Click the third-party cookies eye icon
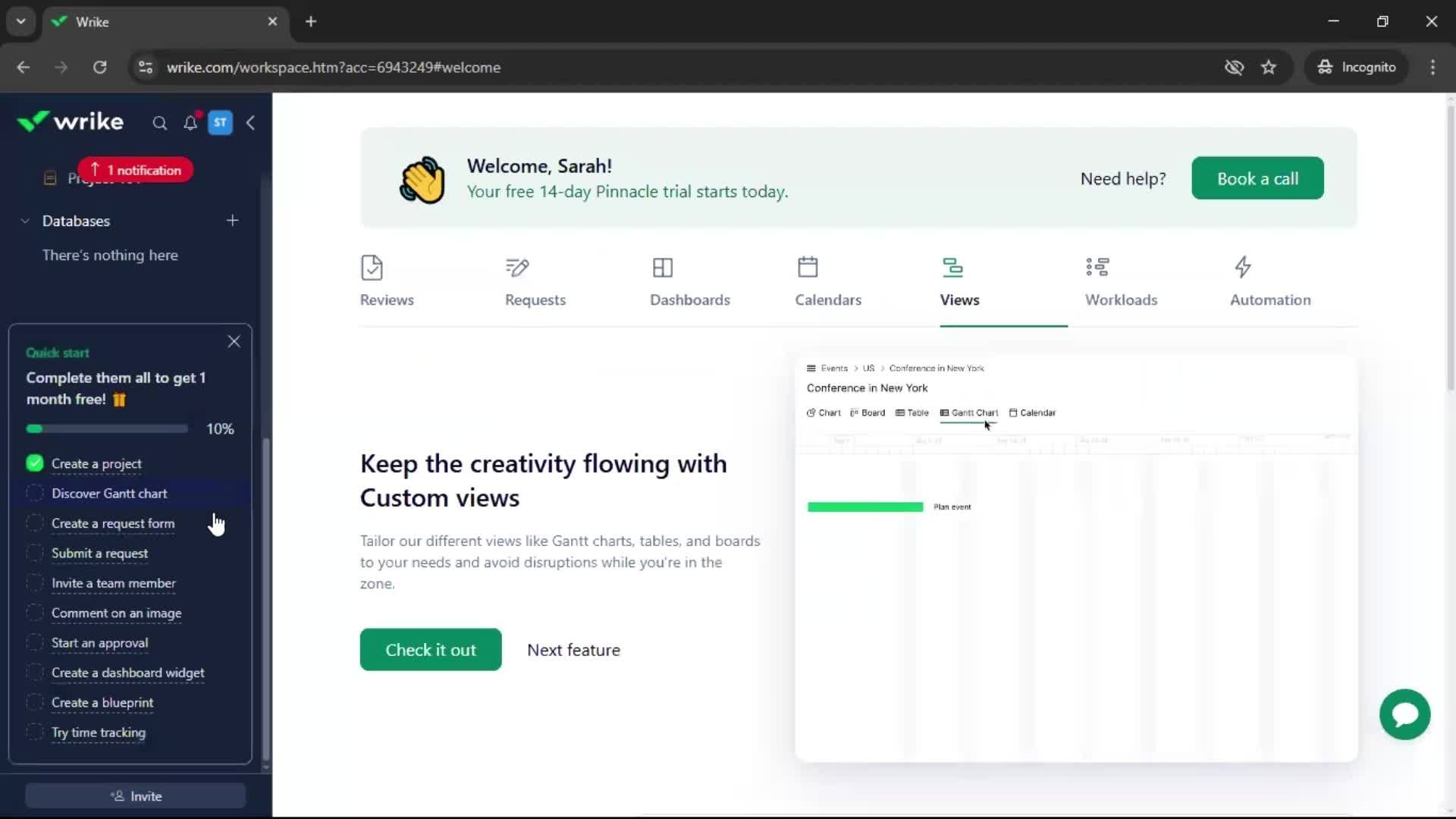This screenshot has width=1456, height=819. click(x=1234, y=67)
